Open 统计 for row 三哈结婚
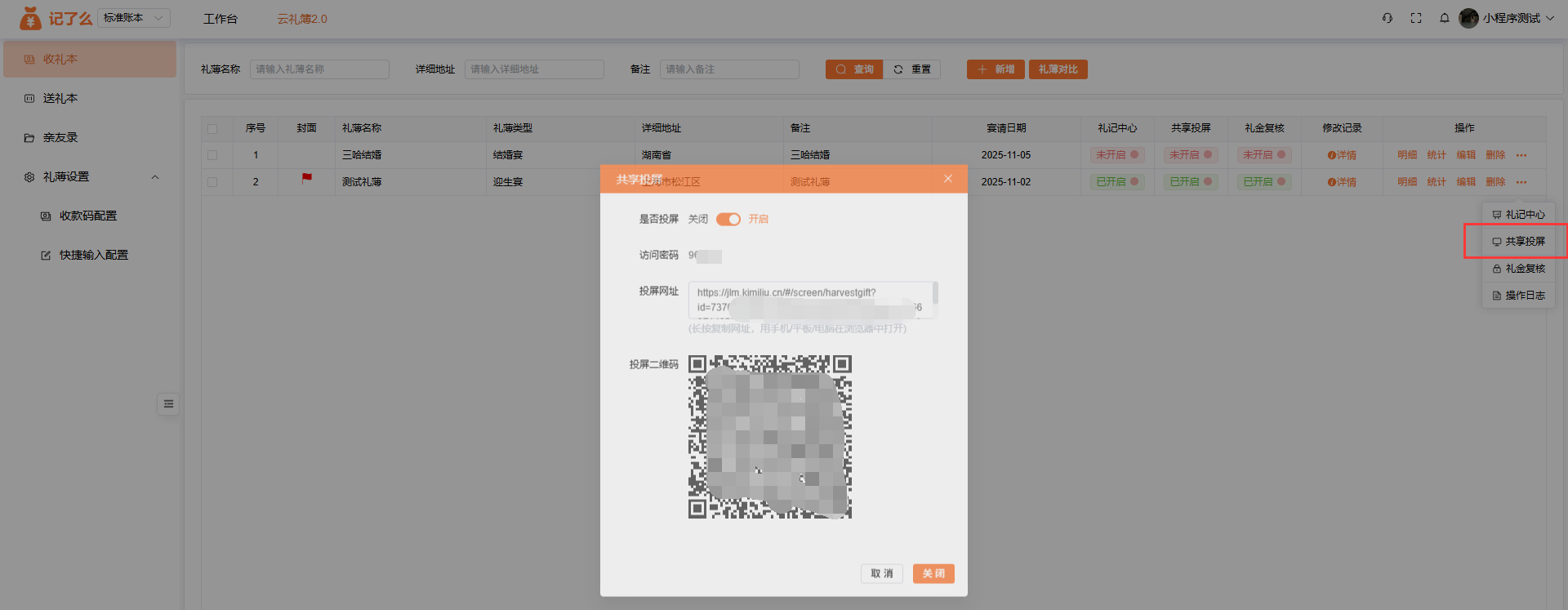 (x=1437, y=155)
